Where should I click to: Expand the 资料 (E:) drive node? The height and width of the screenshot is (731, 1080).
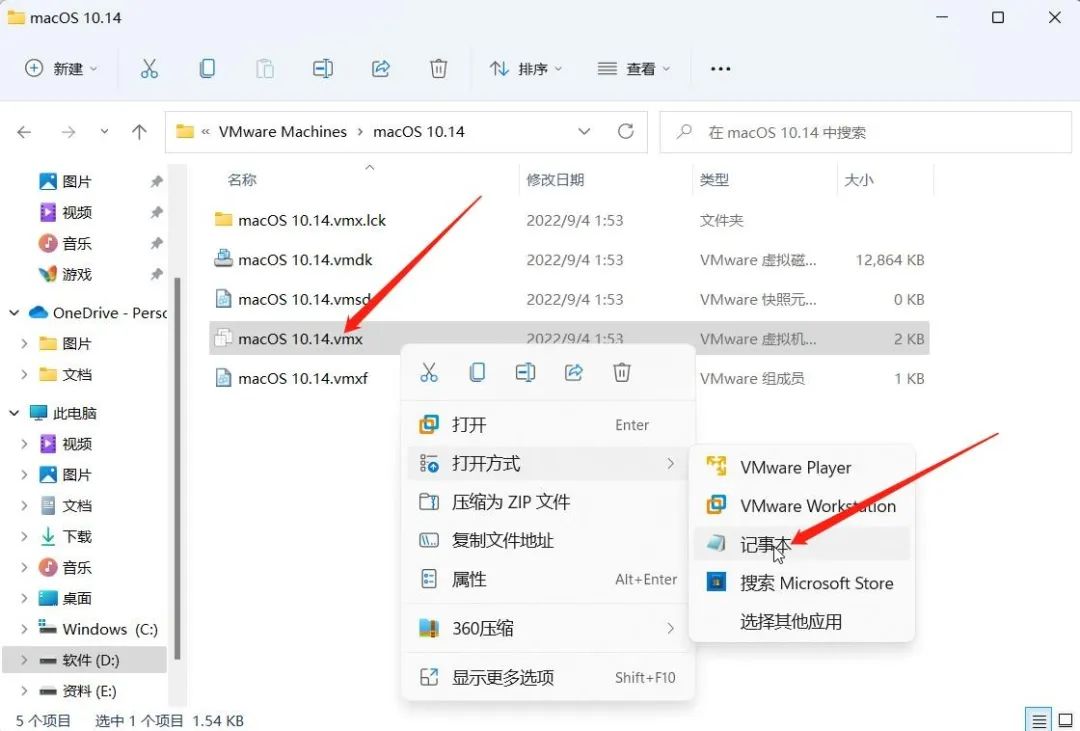24,691
